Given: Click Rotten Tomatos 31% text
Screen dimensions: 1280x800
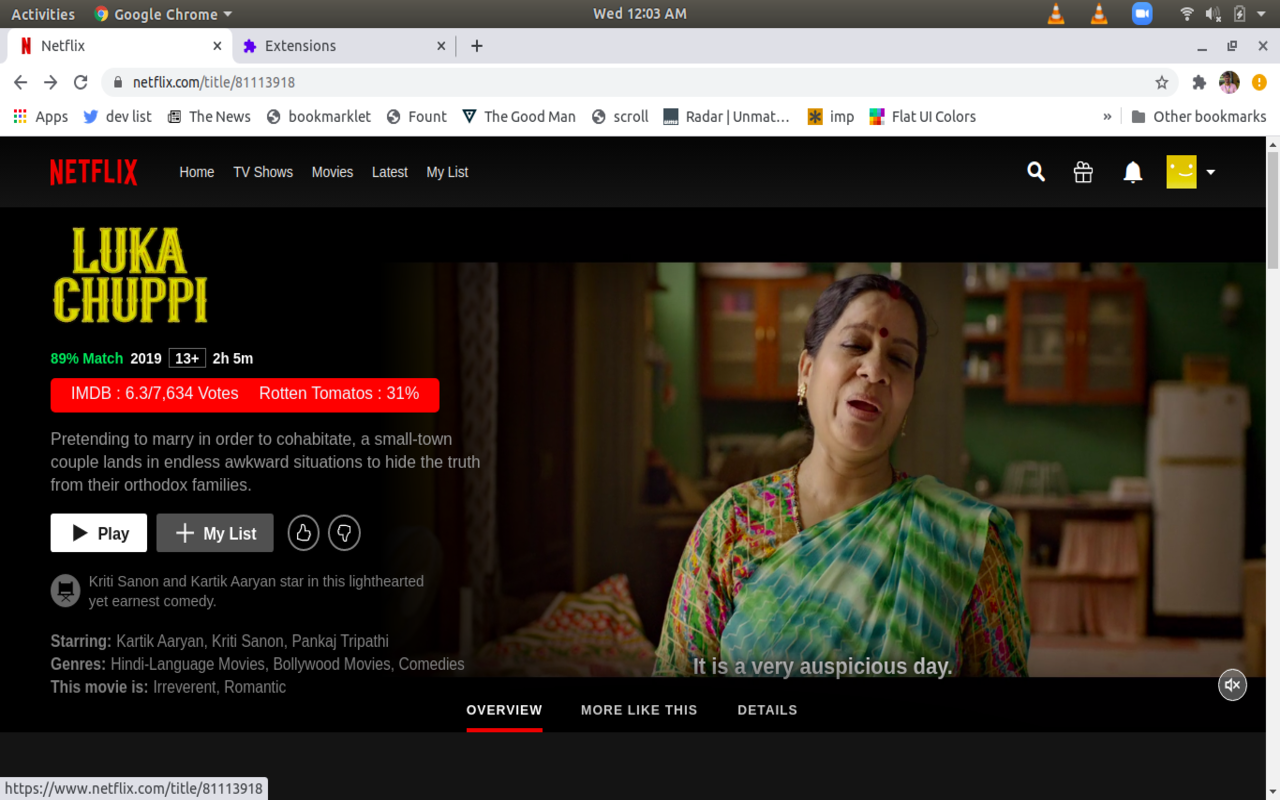Looking at the screenshot, I should [339, 394].
